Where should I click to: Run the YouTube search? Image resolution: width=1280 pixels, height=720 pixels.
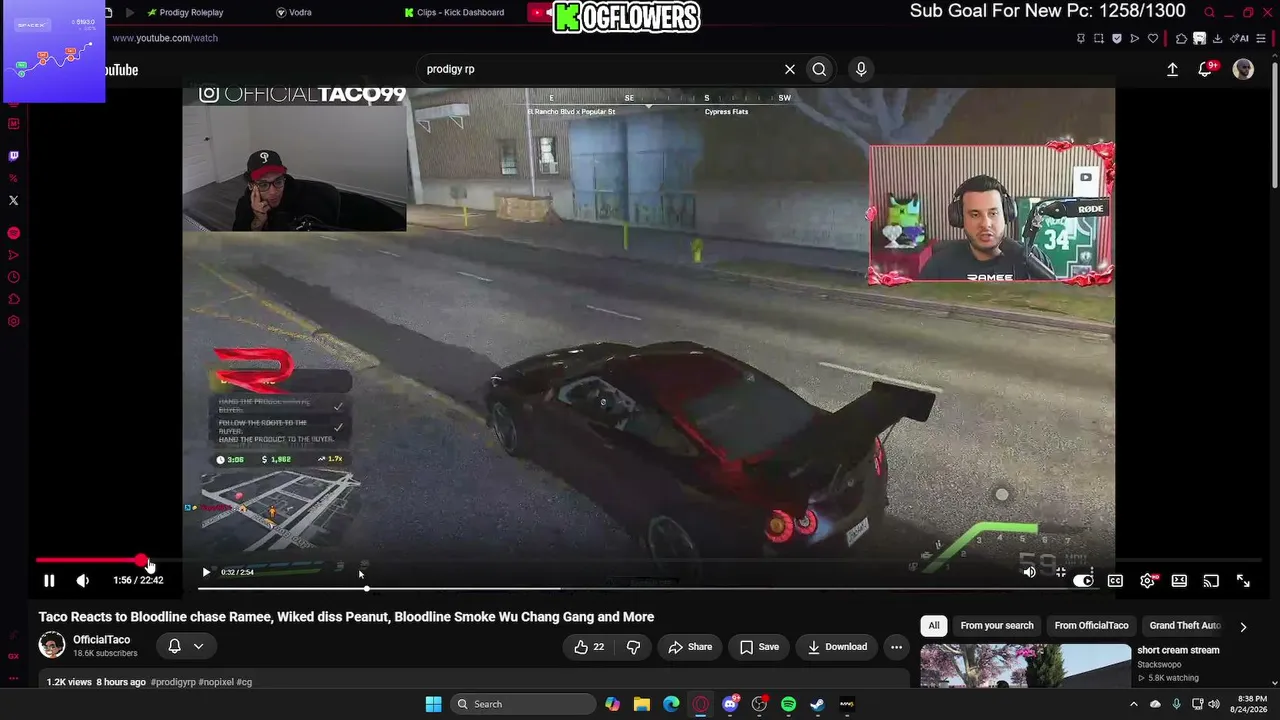[819, 69]
